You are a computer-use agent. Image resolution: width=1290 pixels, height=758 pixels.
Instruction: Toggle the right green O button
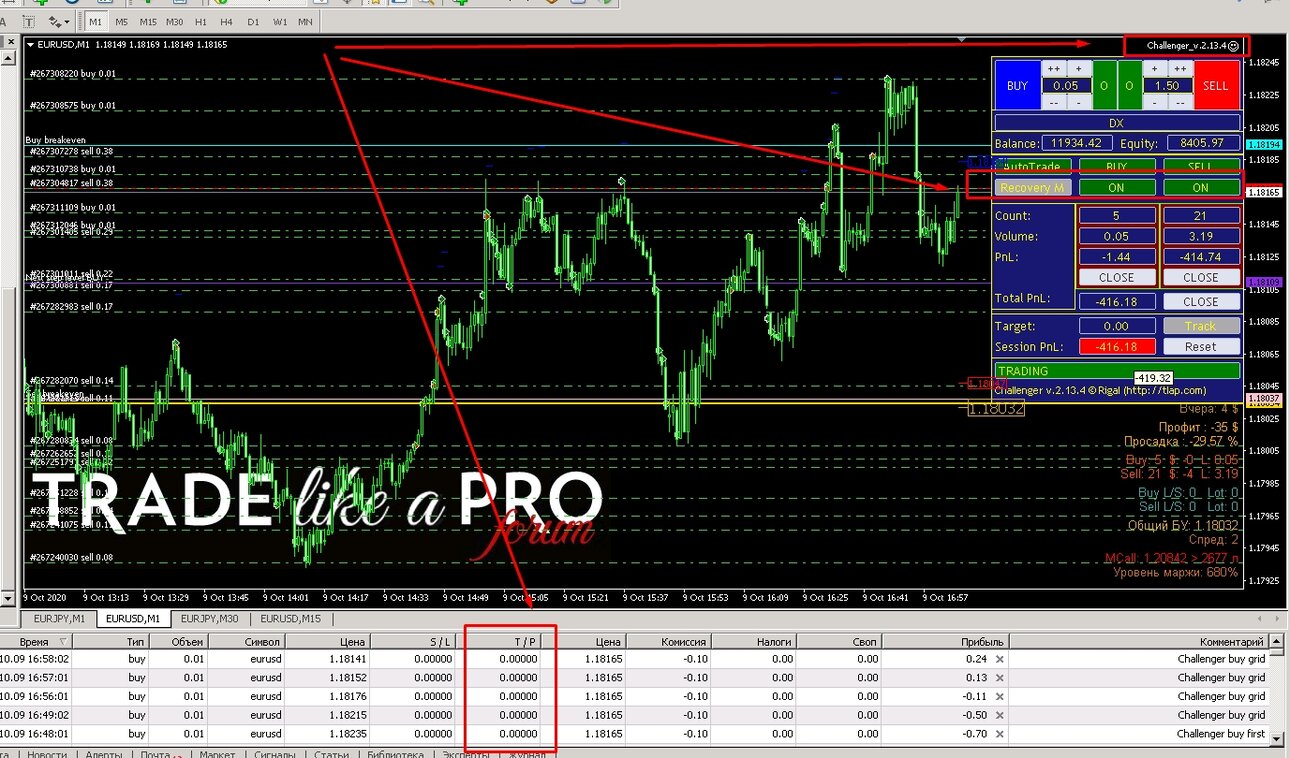(x=1129, y=86)
